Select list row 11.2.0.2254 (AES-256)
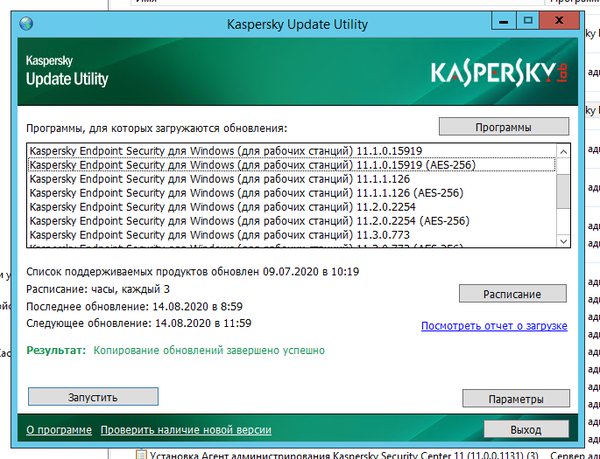The image size is (600, 459). click(292, 221)
